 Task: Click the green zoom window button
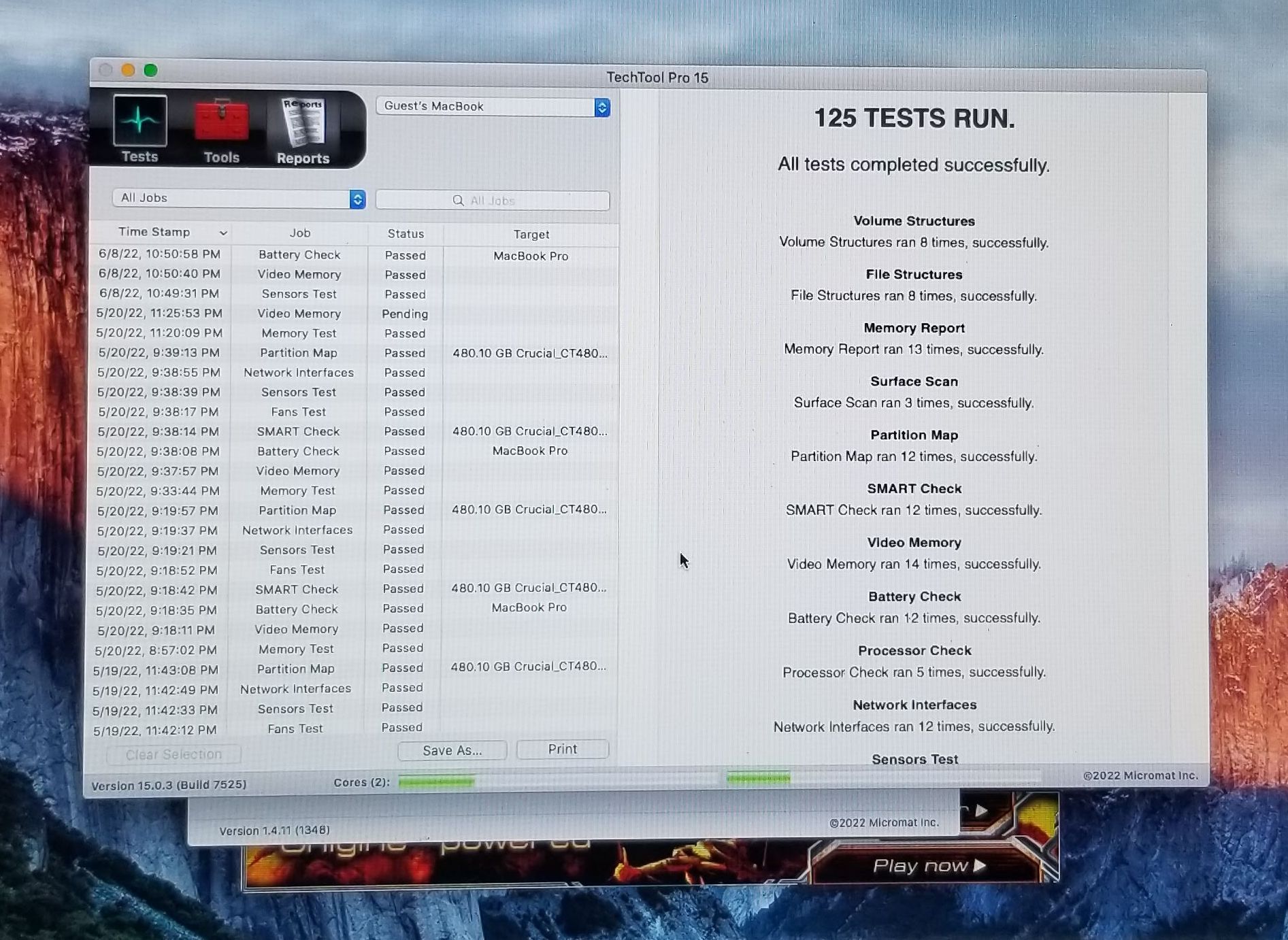point(151,70)
